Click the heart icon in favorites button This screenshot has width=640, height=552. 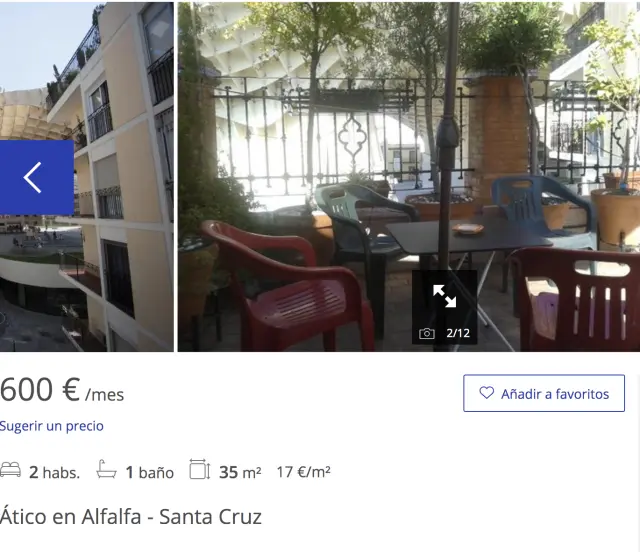pyautogui.click(x=486, y=393)
